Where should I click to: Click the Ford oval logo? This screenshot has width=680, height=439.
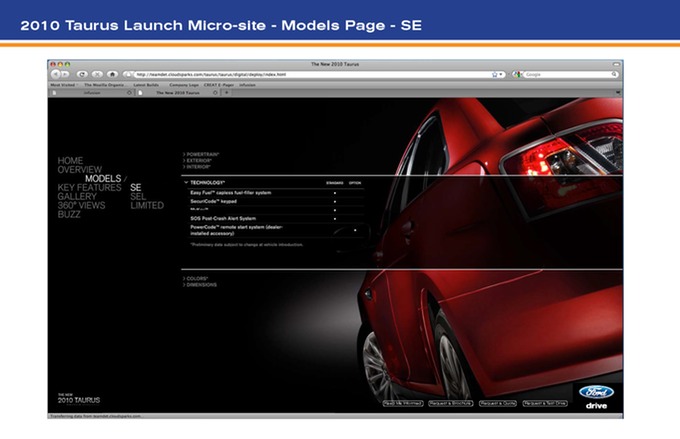coord(596,392)
